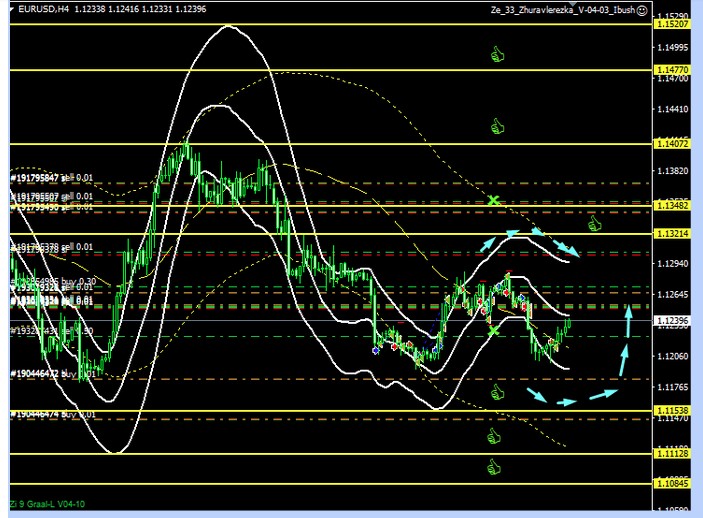Click the 1.15207 yellow price level tag
This screenshot has height=518, width=703.
672,24
